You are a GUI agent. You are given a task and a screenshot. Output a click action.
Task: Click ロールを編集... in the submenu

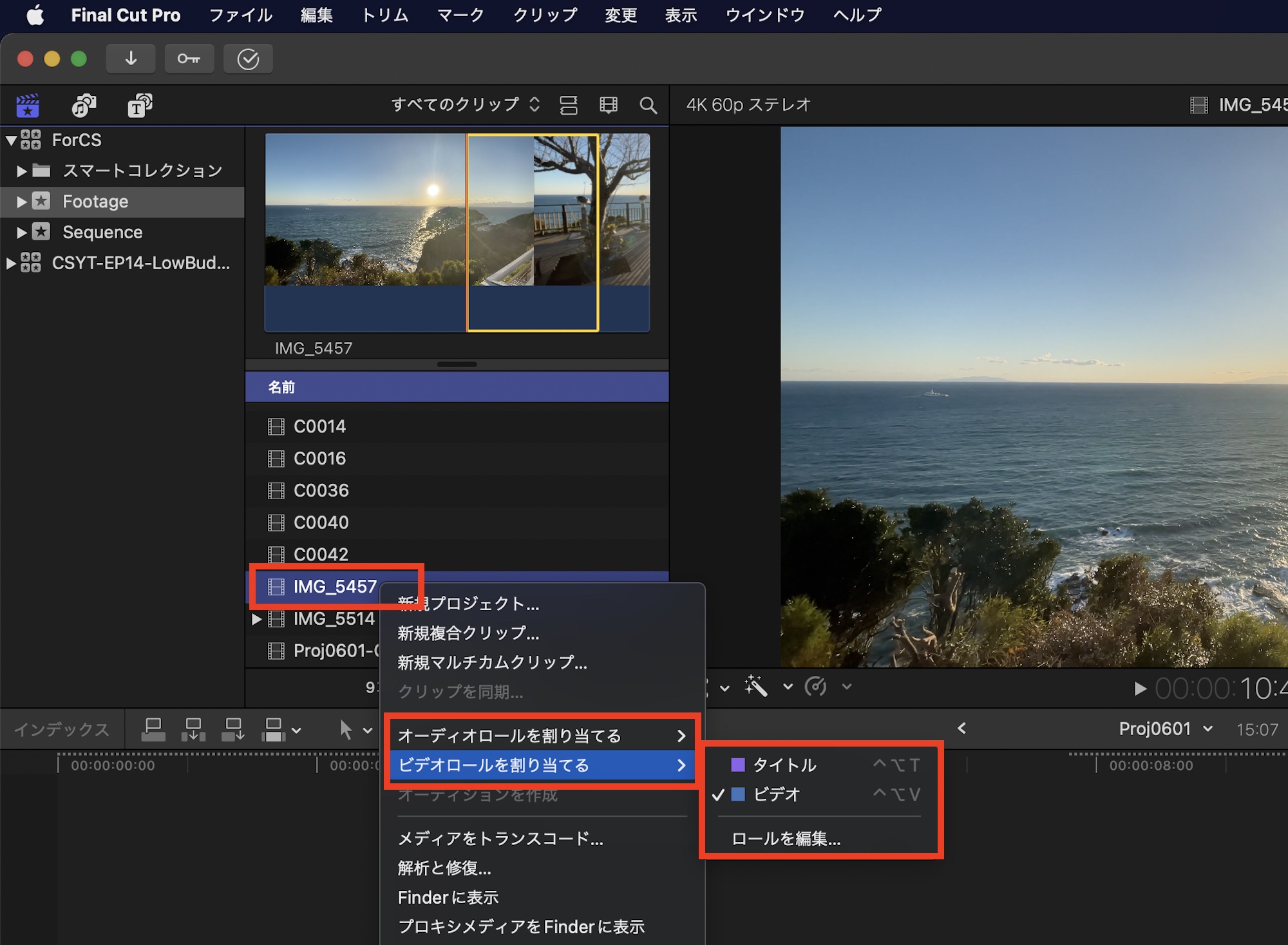pyautogui.click(x=786, y=839)
